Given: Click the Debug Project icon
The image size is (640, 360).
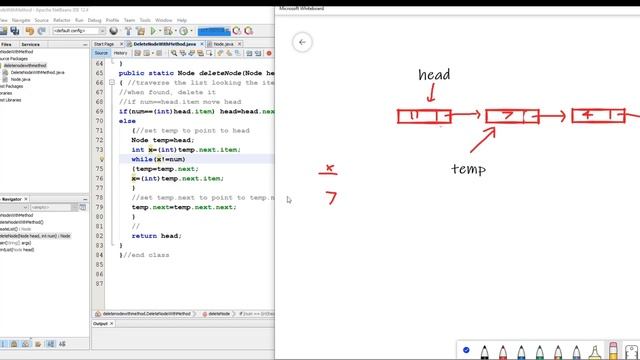Looking at the screenshot, I should [167, 31].
